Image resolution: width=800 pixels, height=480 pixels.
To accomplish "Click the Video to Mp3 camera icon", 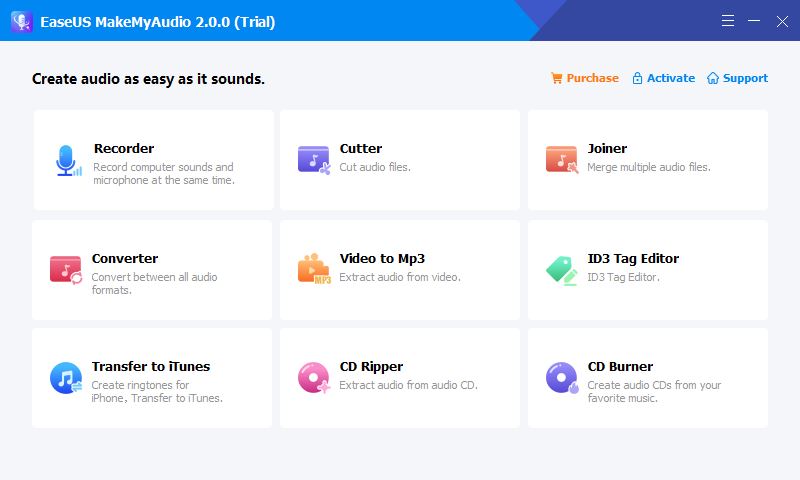I will (x=314, y=268).
